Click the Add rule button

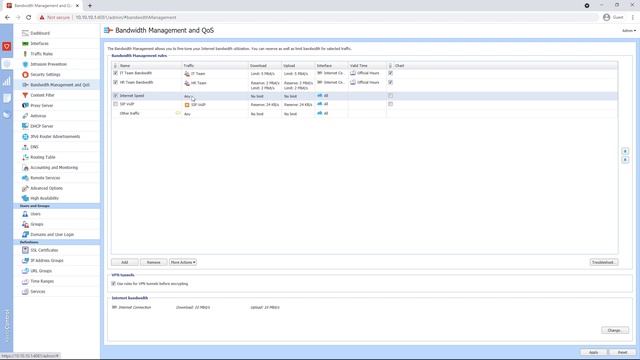click(124, 262)
